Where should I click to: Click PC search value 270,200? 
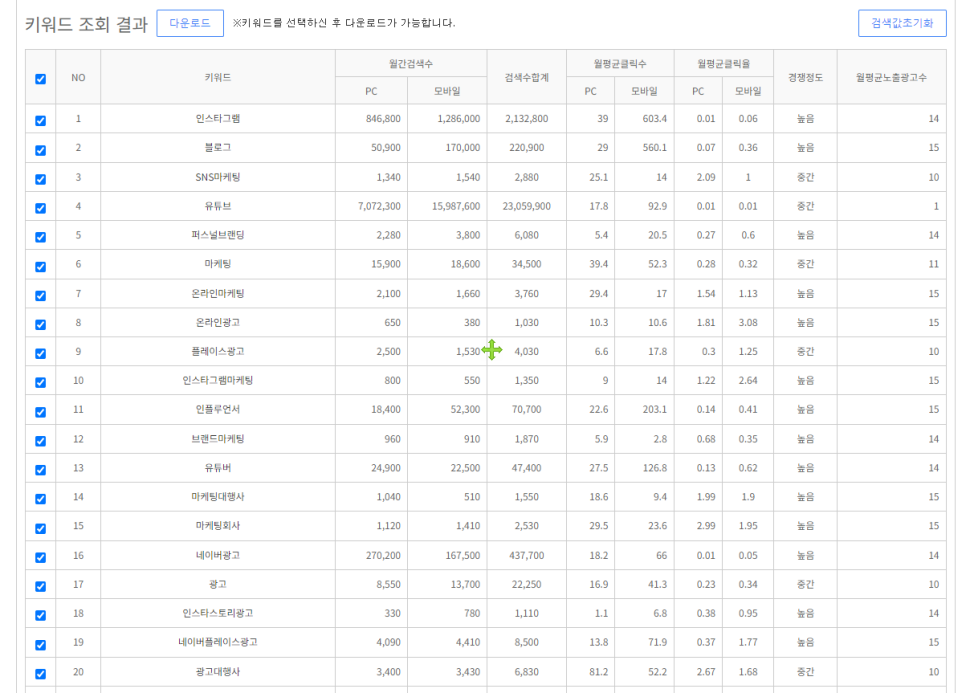click(x=383, y=556)
